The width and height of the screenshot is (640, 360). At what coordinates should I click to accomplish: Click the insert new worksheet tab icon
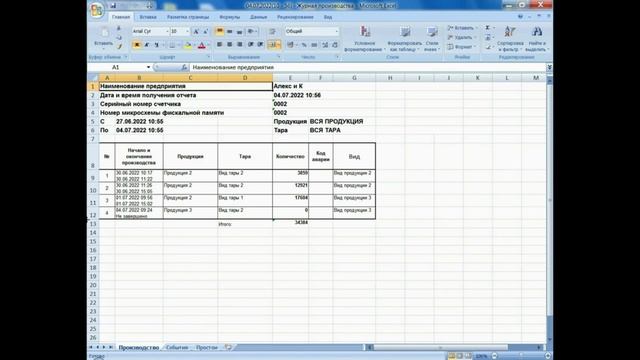228,348
